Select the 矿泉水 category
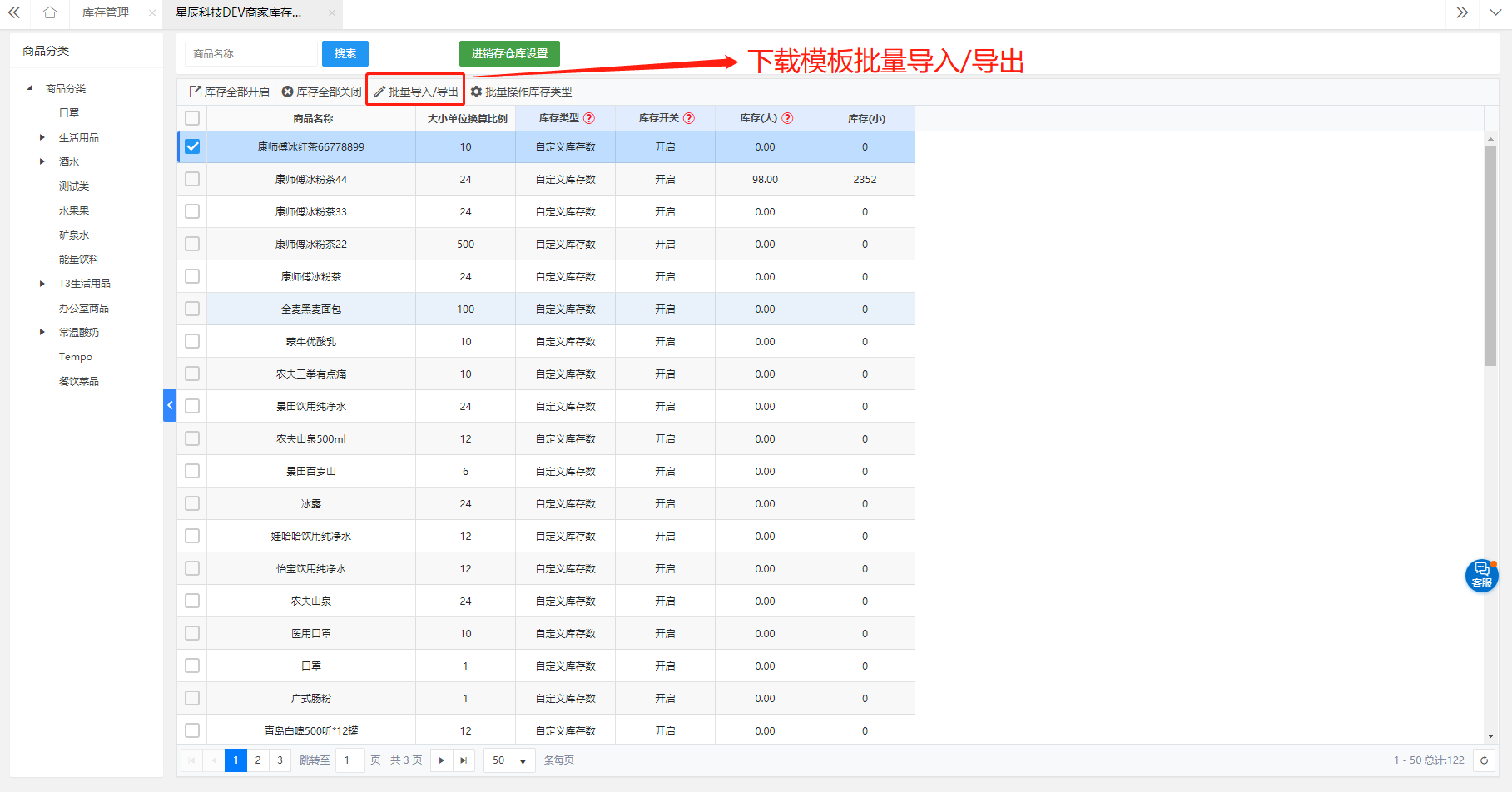 (74, 235)
